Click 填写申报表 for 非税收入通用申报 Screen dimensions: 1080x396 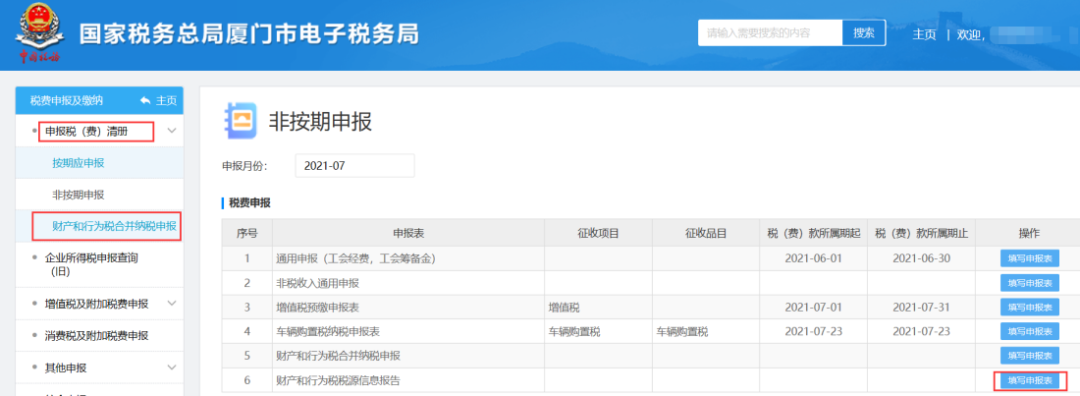click(x=1030, y=282)
